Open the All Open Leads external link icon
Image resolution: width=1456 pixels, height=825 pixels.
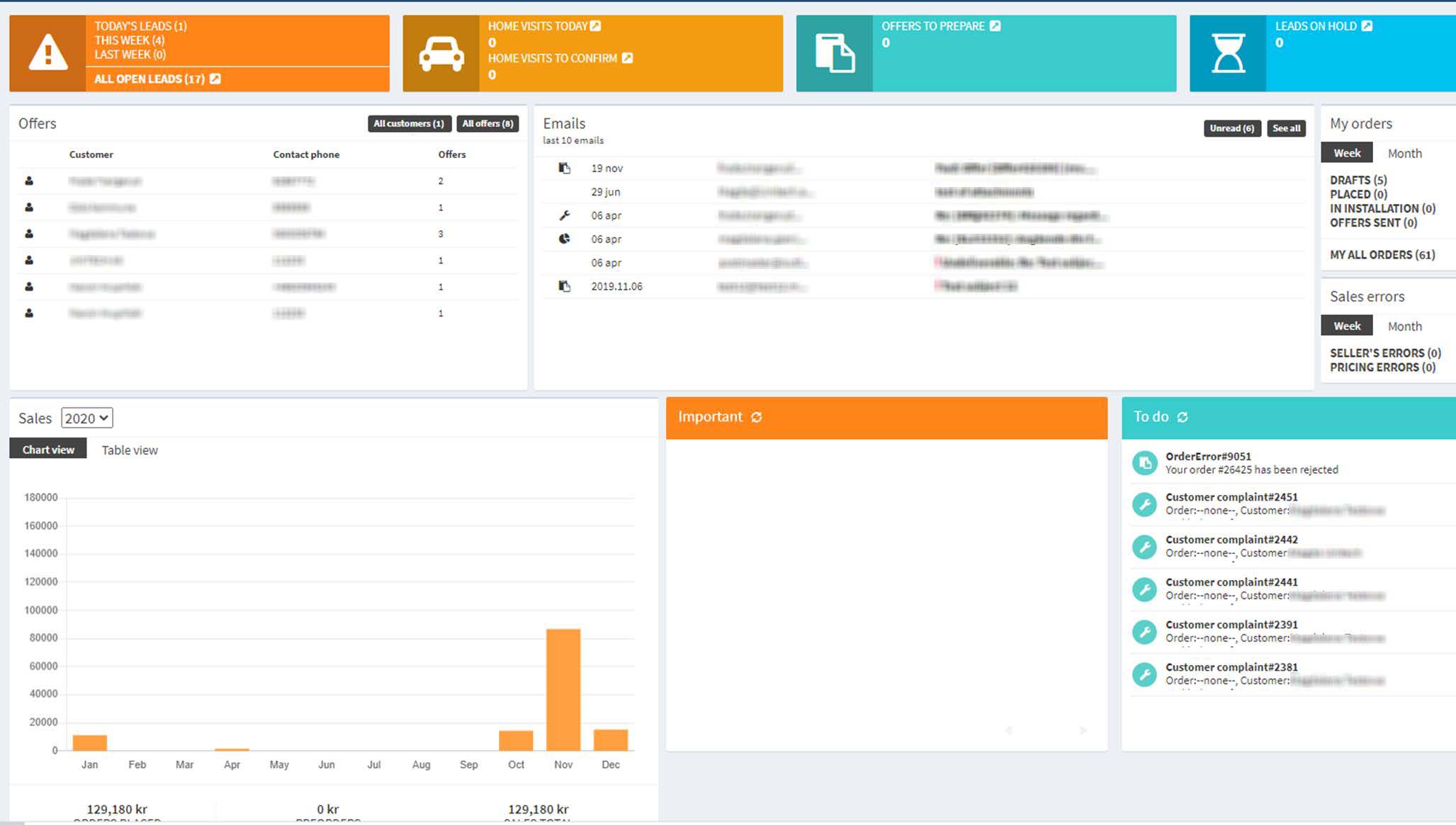[215, 79]
